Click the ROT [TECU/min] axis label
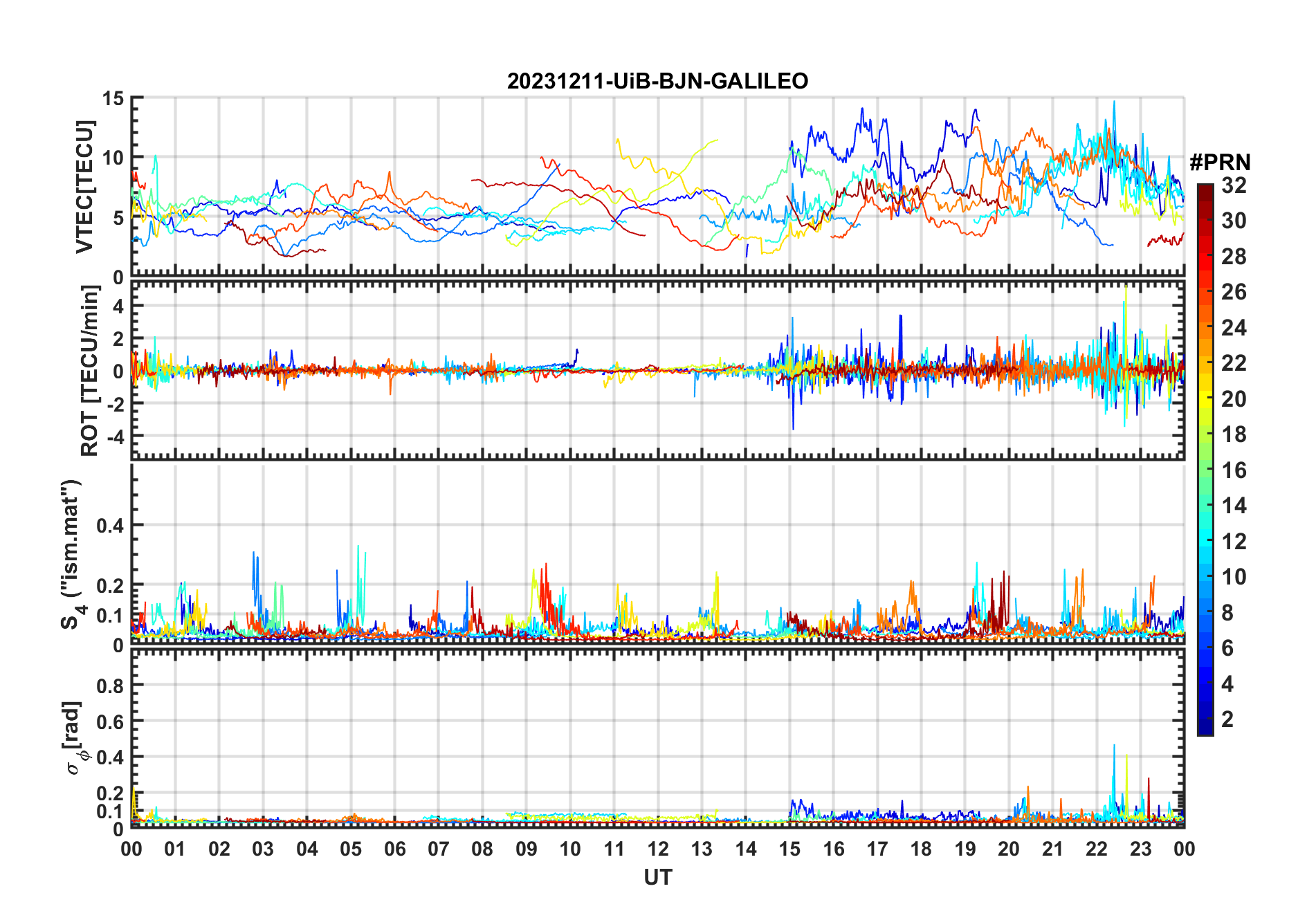Screen dimensions: 1316x920 point(89,371)
